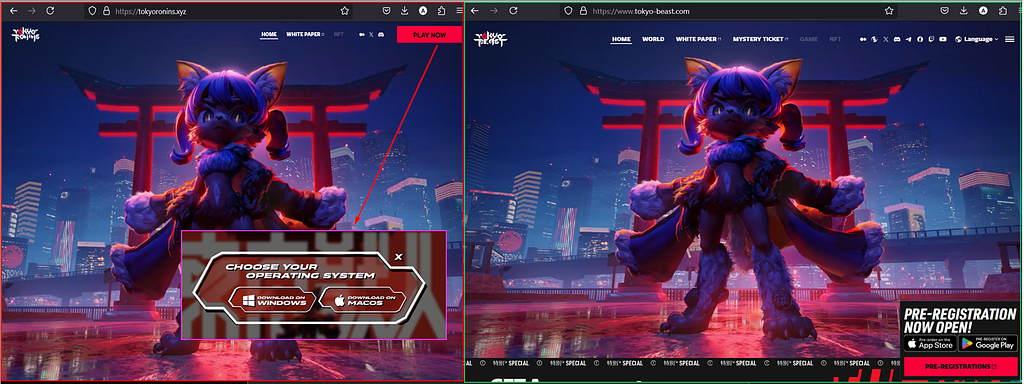Bookmark the tokyo-beast.com page with the star
The height and width of the screenshot is (384, 1024).
tap(889, 11)
